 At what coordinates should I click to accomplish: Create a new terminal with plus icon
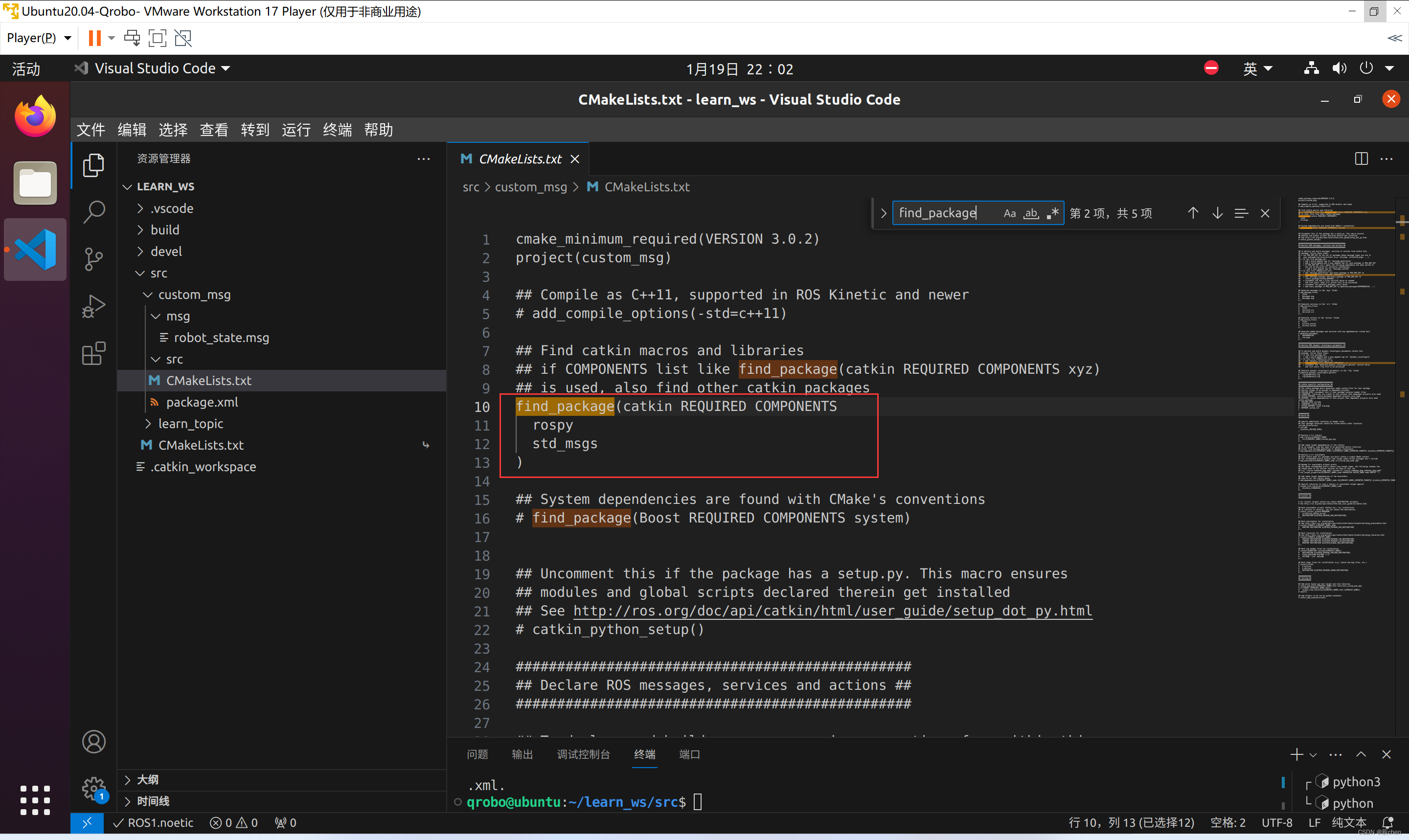pos(1296,754)
